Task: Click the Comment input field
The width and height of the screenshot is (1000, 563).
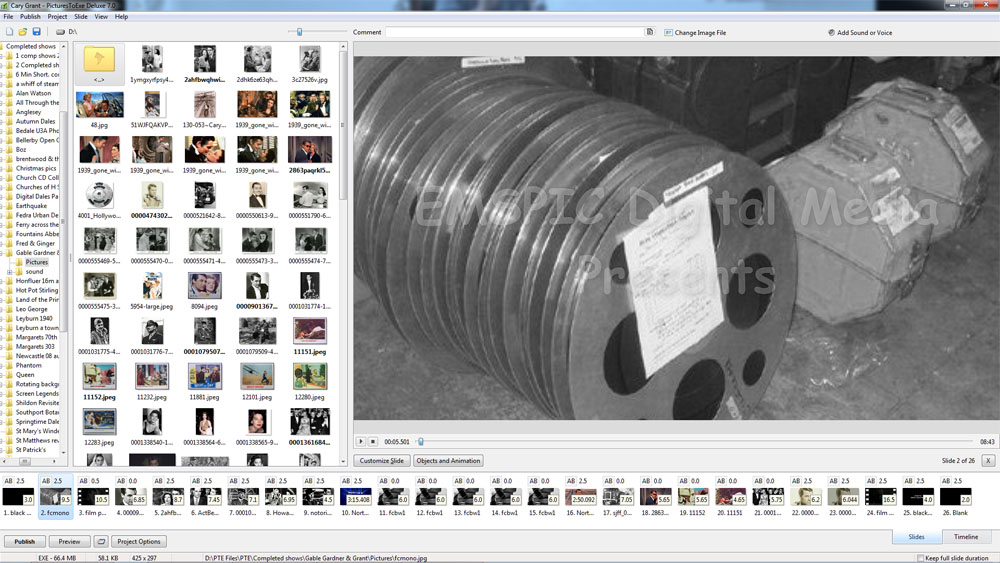Action: point(515,32)
